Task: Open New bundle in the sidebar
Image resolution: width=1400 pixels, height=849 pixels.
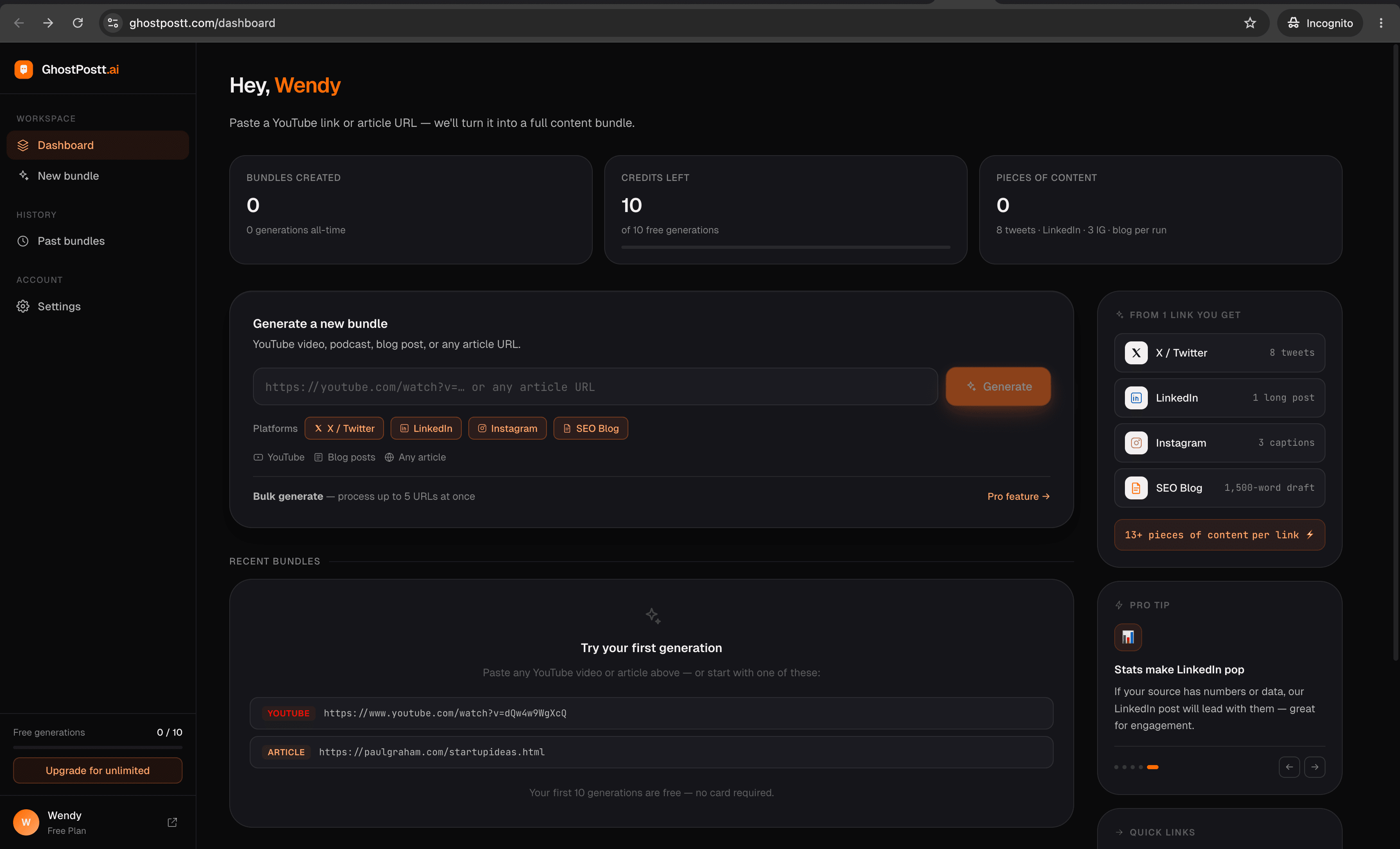Action: tap(98, 176)
